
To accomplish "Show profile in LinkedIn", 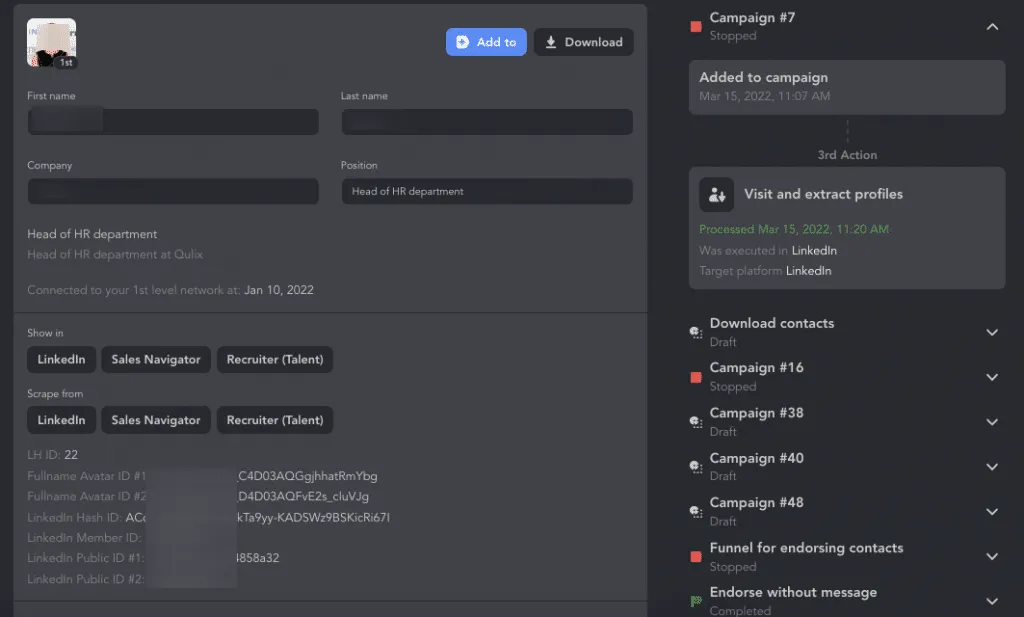I will [61, 360].
